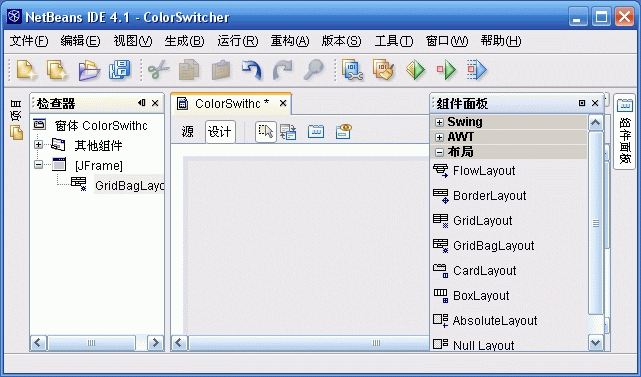Click the Copy toolbar icon
641x377 pixels.
[189, 70]
